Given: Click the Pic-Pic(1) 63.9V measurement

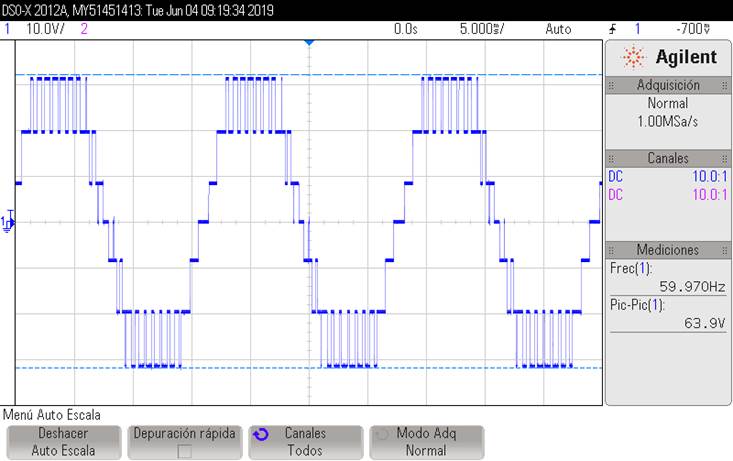Looking at the screenshot, I should coord(667,312).
